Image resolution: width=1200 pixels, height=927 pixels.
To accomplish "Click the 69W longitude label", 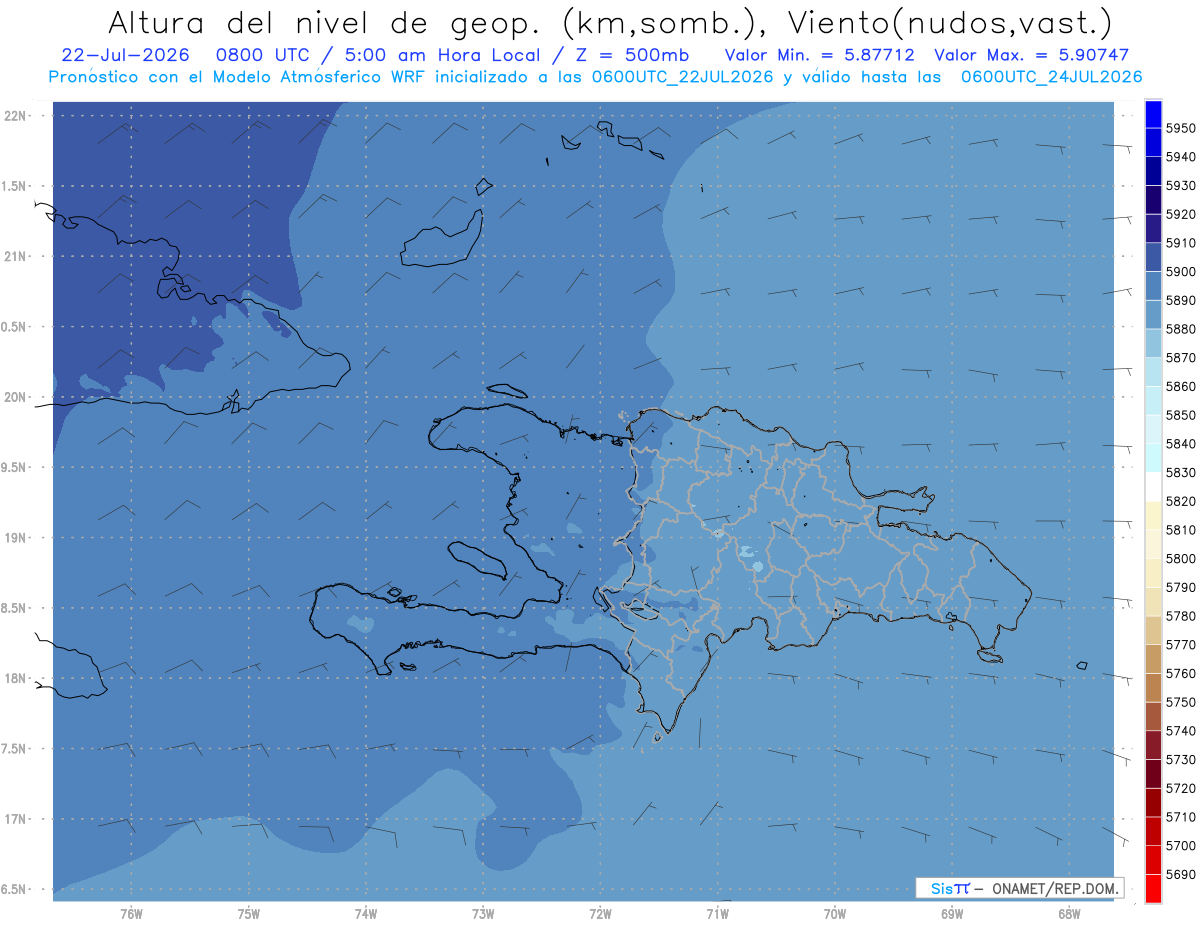I will coord(952,914).
